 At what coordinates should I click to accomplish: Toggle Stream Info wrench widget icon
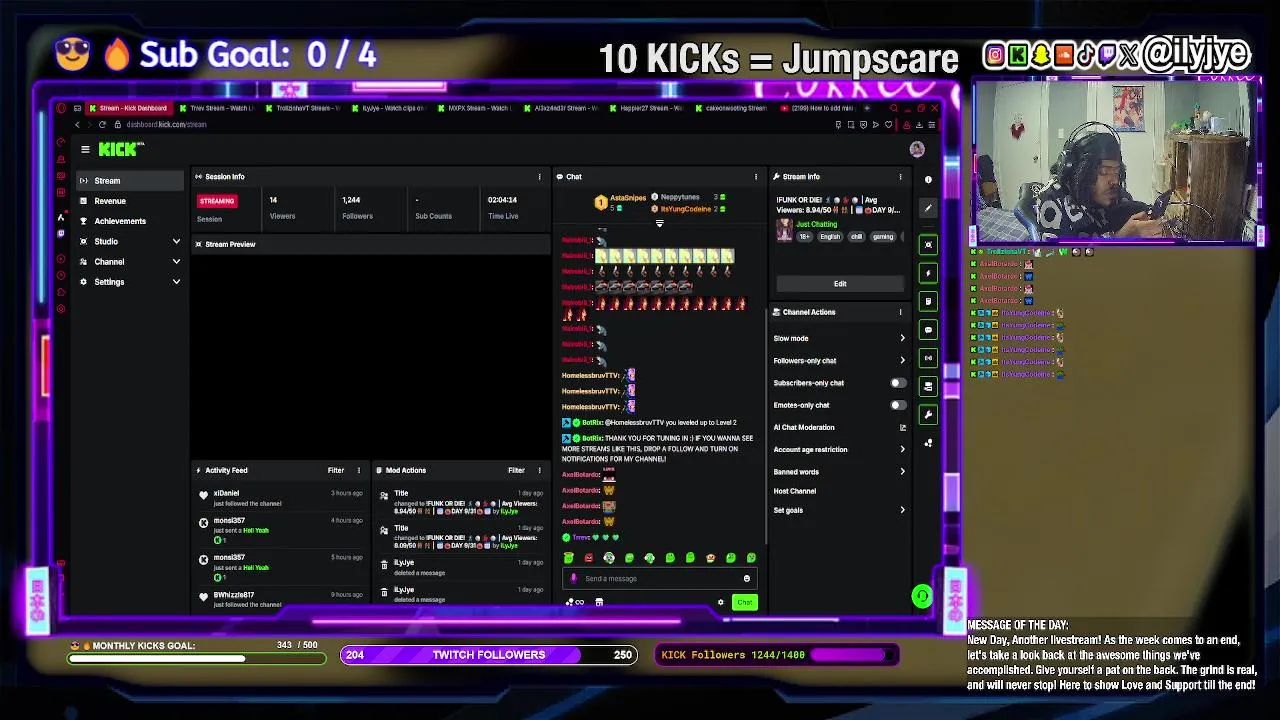tap(928, 414)
